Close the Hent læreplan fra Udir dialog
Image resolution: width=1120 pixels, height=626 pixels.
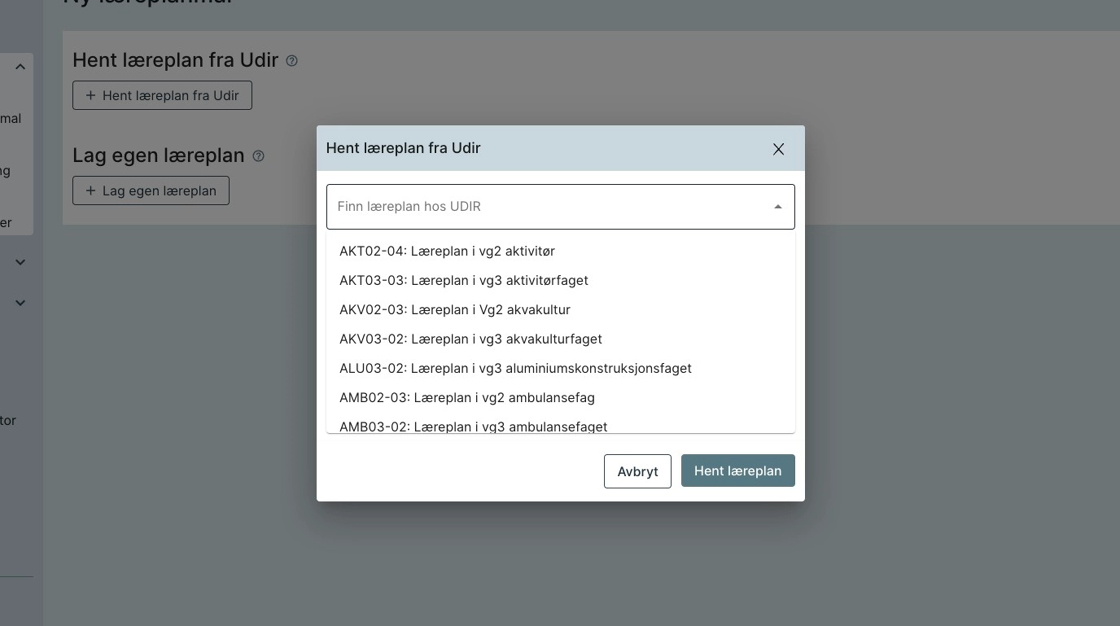pos(778,149)
